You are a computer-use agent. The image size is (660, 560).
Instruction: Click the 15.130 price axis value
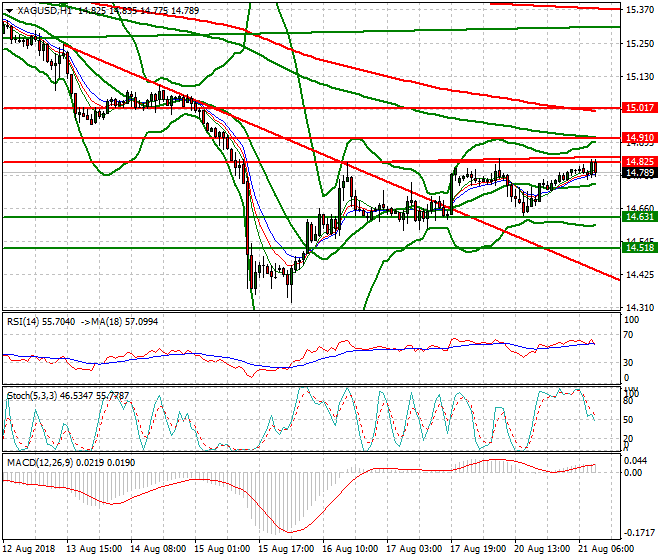pyautogui.click(x=640, y=77)
